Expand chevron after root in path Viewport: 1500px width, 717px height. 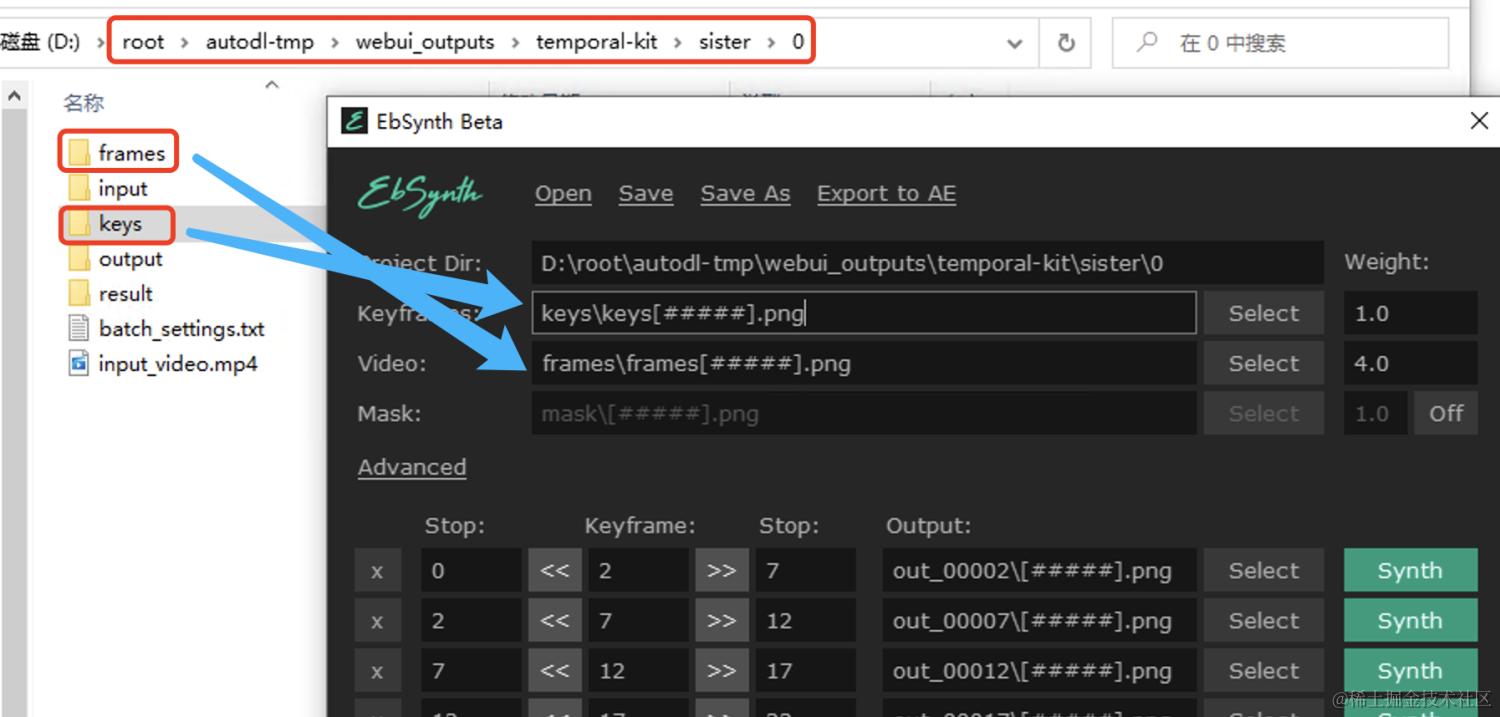point(185,42)
